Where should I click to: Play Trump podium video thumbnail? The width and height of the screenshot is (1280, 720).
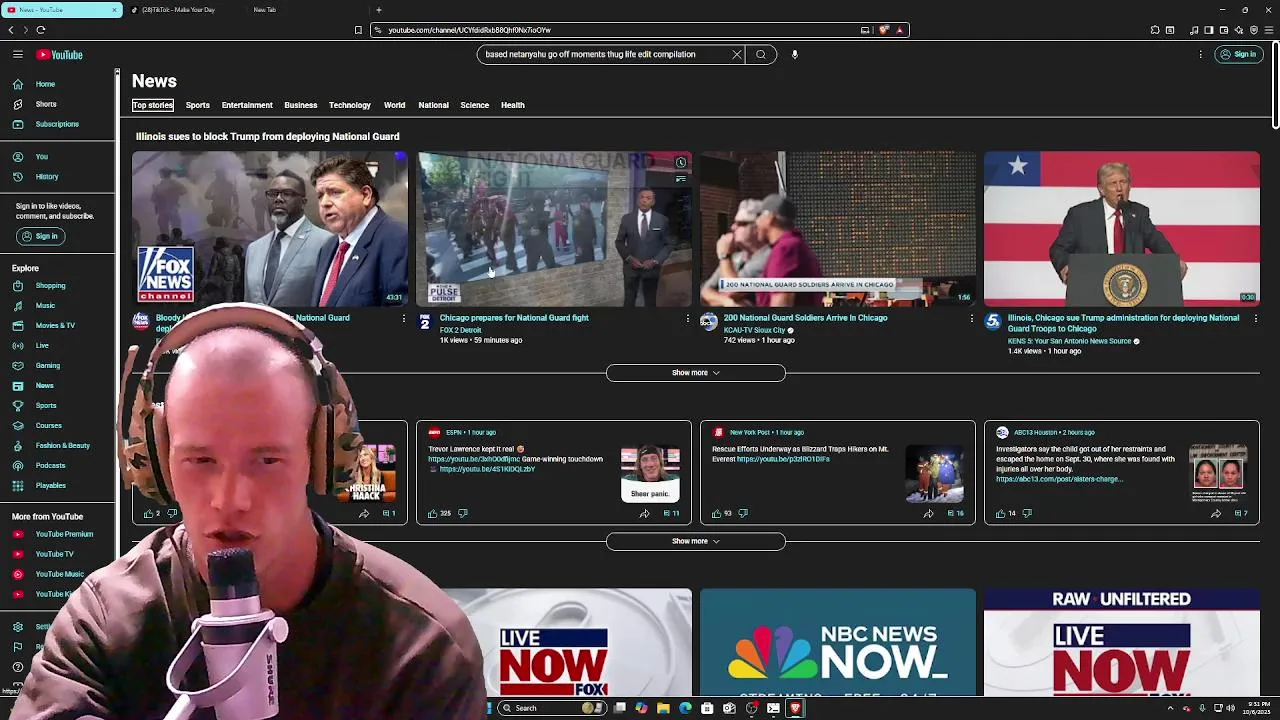[1122, 228]
